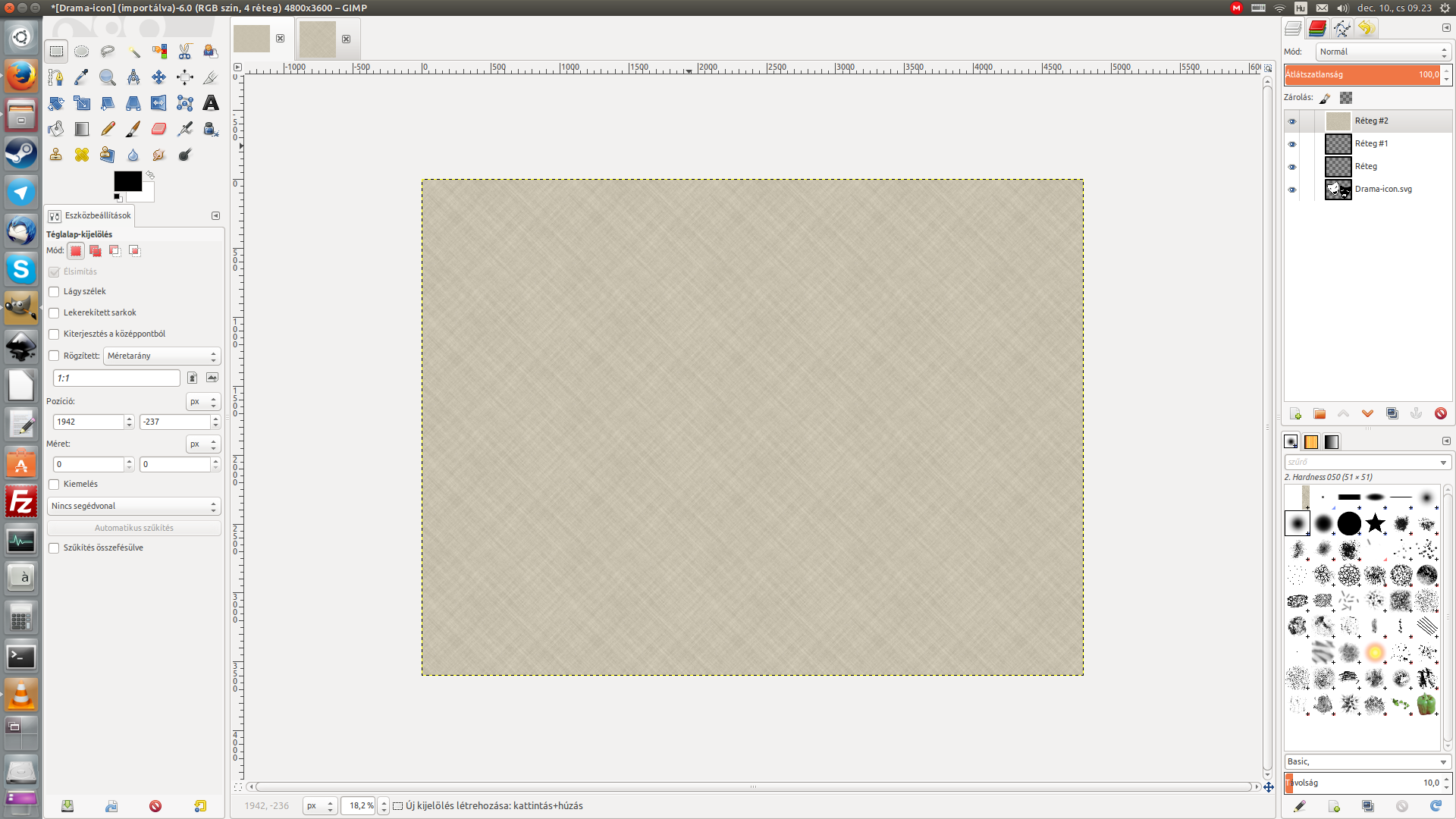1456x819 pixels.
Task: Select the Smudge tool
Action: [159, 155]
